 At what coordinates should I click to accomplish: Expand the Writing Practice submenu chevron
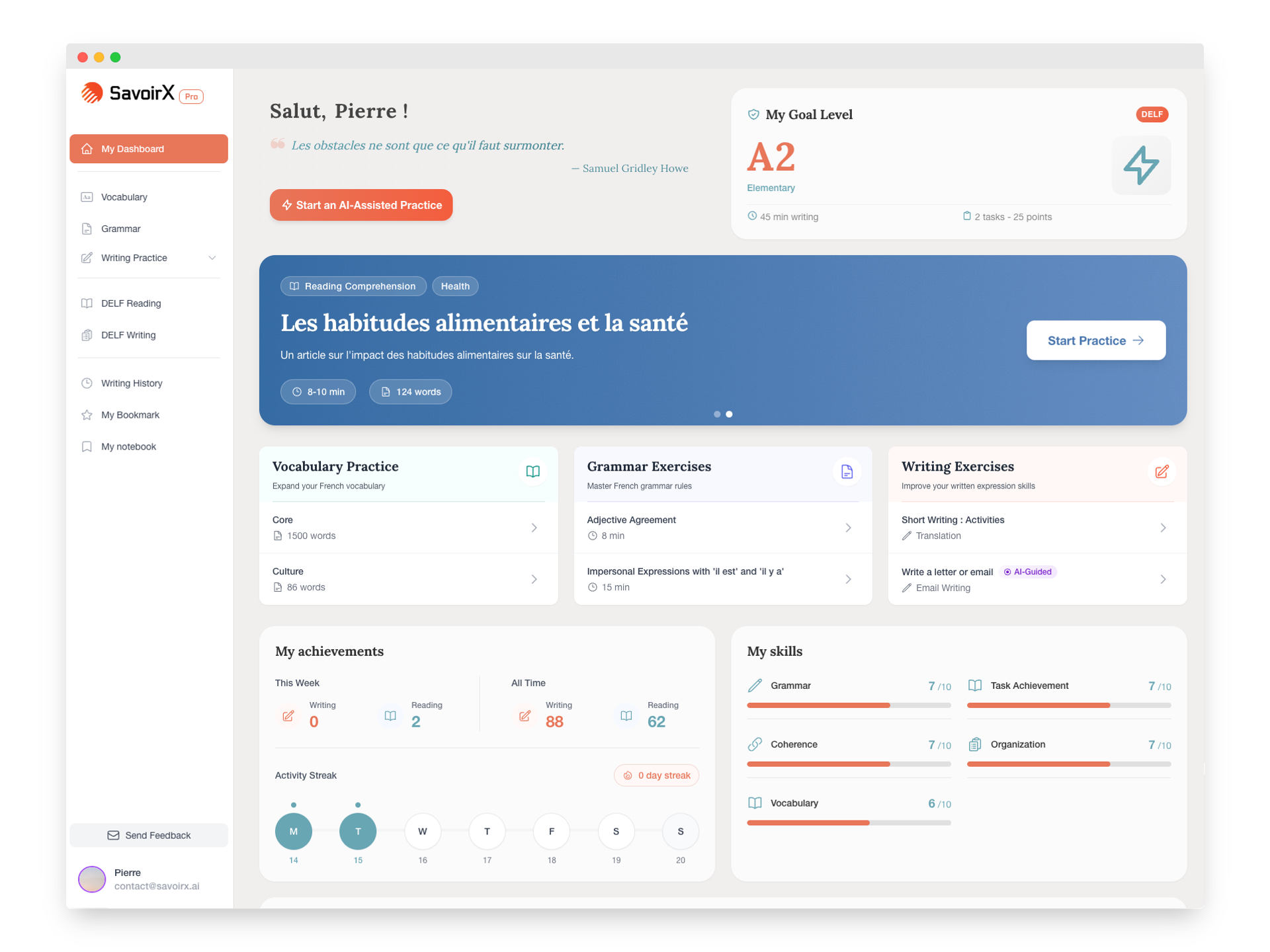(212, 258)
